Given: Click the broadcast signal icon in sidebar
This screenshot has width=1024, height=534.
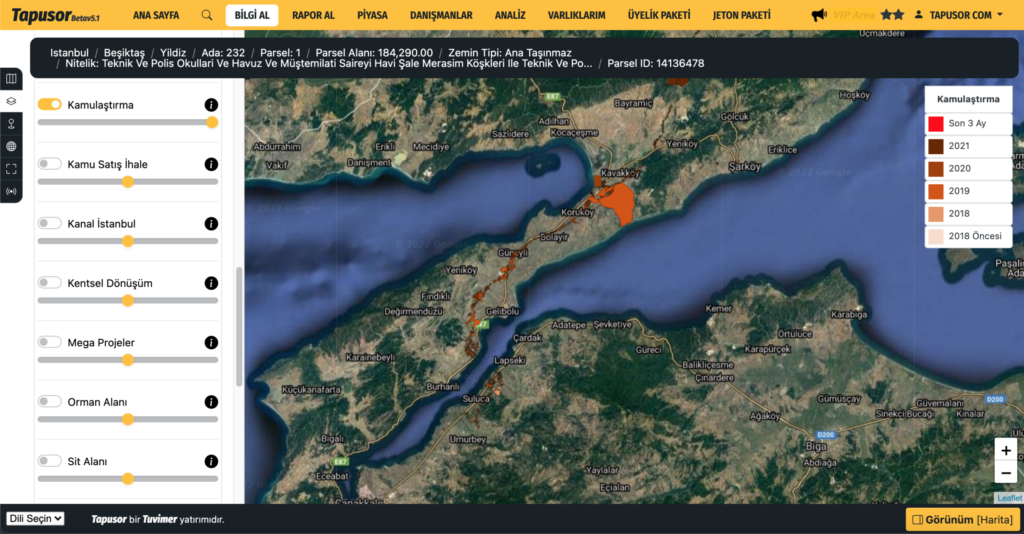Looking at the screenshot, I should pos(11,191).
